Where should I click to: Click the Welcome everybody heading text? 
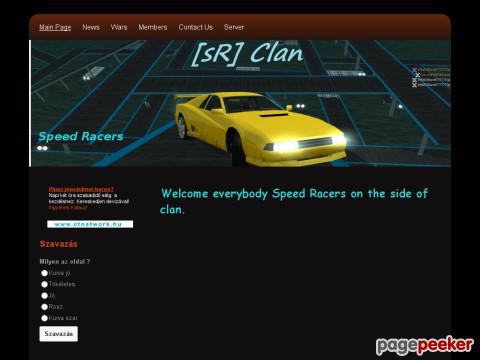click(294, 201)
